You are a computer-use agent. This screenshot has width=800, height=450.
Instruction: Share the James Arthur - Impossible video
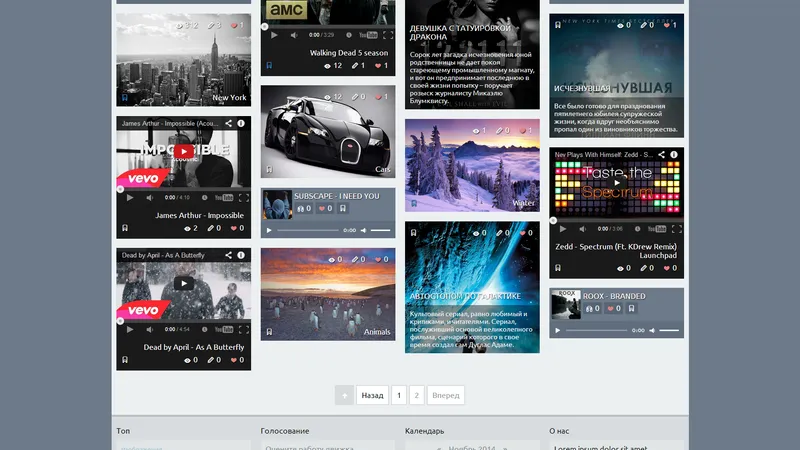pyautogui.click(x=229, y=123)
